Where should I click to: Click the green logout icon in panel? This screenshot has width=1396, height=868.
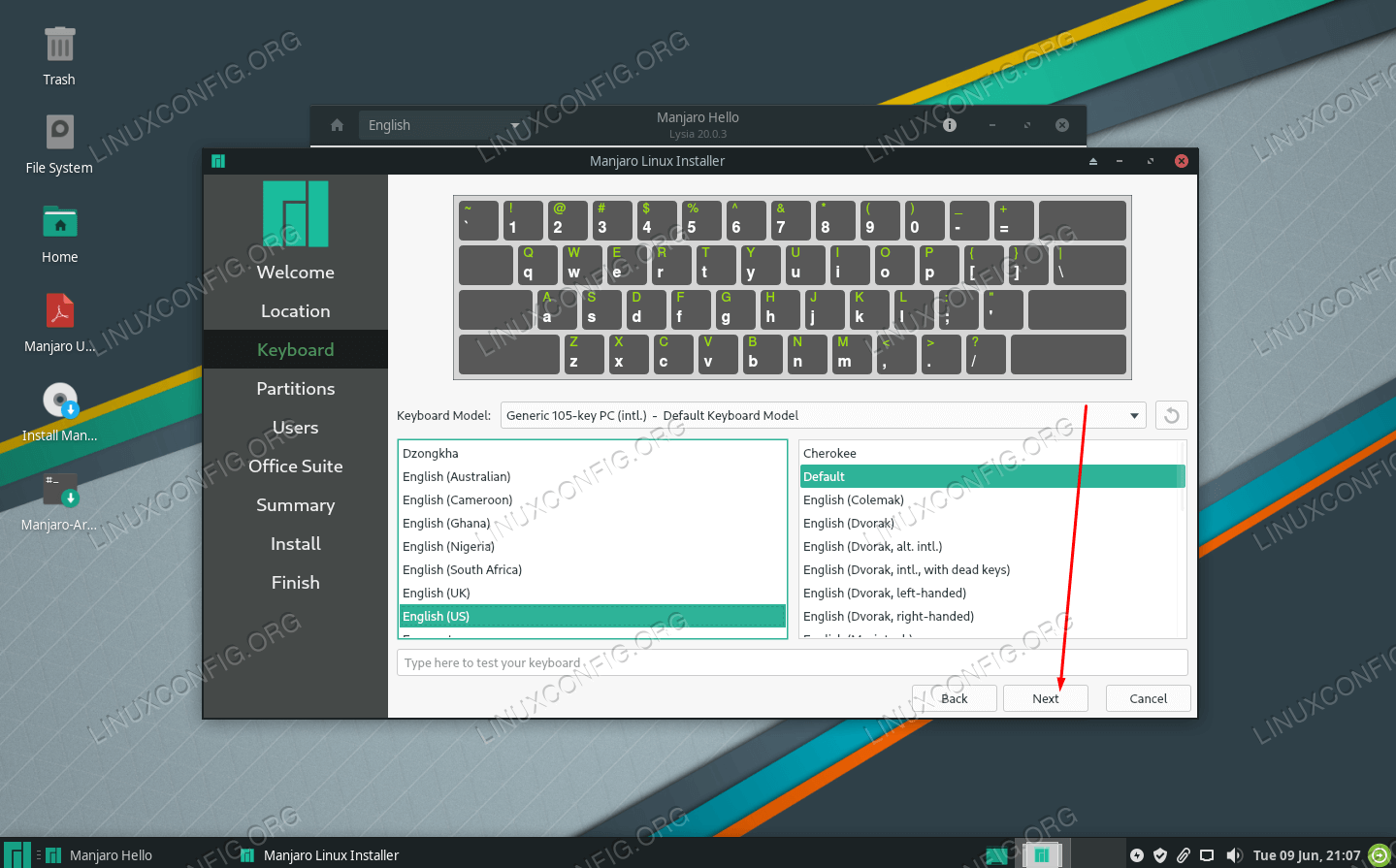coord(1380,854)
